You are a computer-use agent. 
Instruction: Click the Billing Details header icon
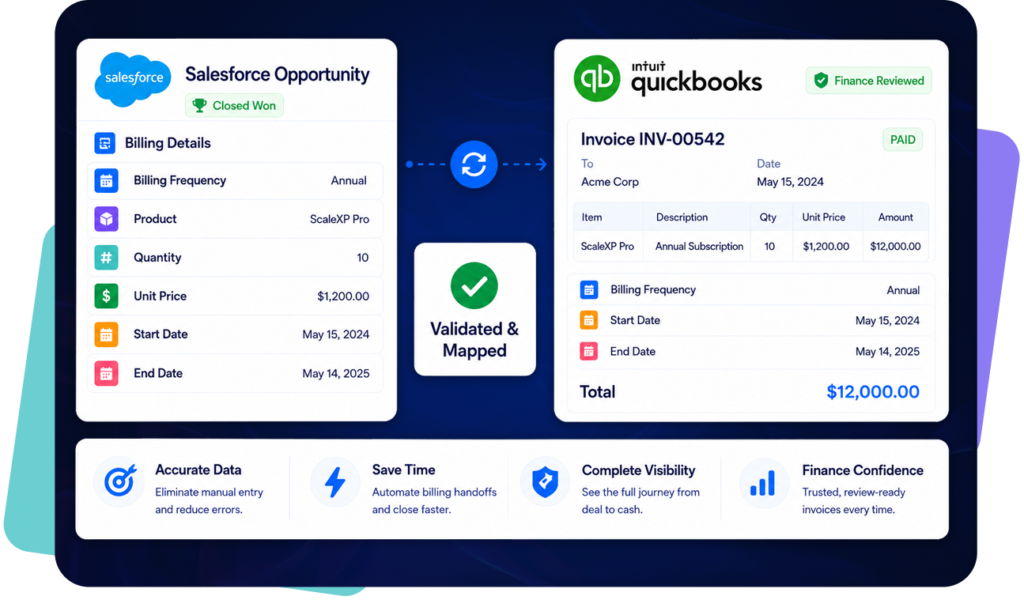[x=105, y=142]
